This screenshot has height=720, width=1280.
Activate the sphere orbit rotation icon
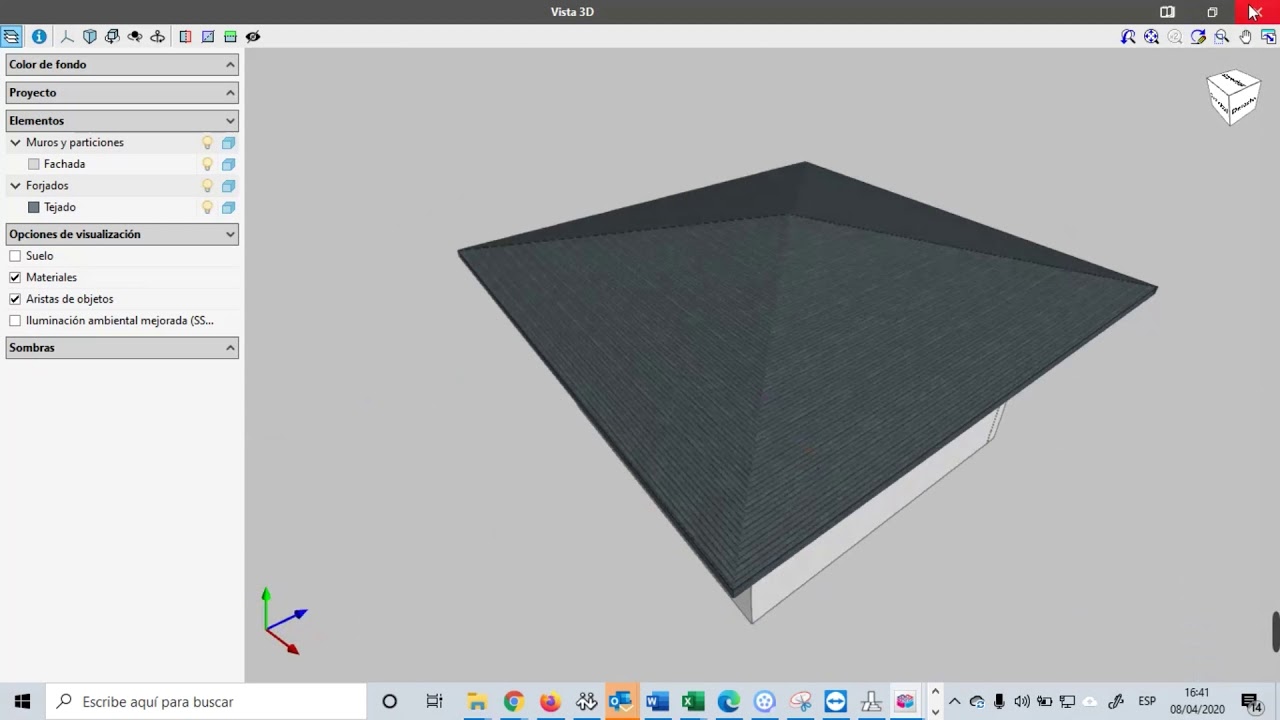pyautogui.click(x=135, y=36)
